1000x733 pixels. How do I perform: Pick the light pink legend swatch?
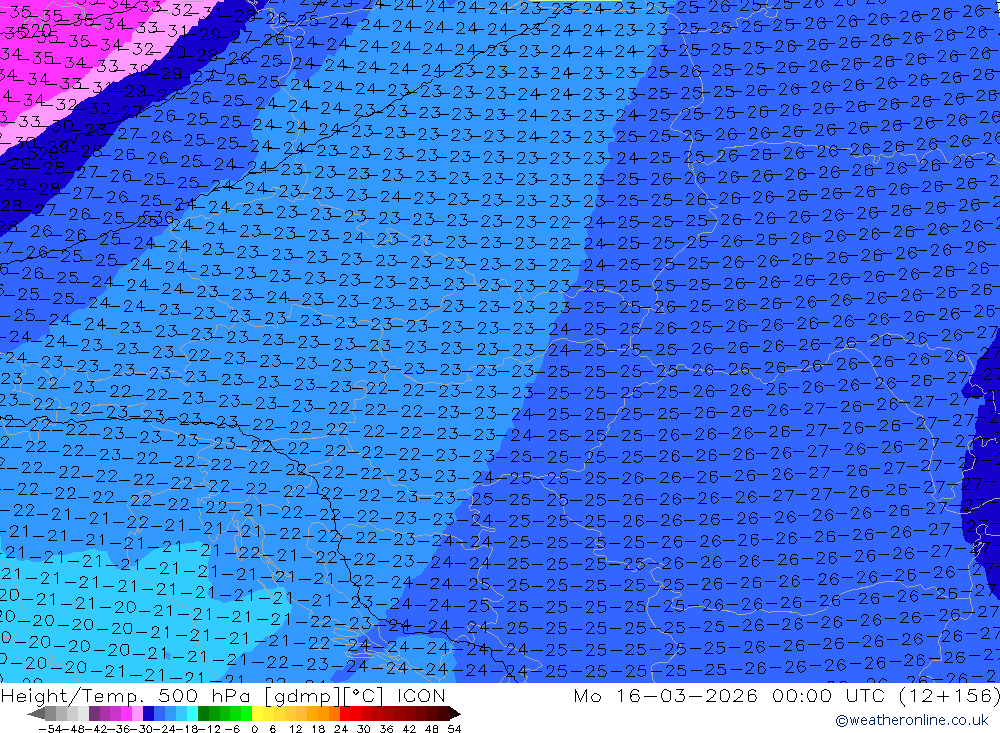point(137,714)
